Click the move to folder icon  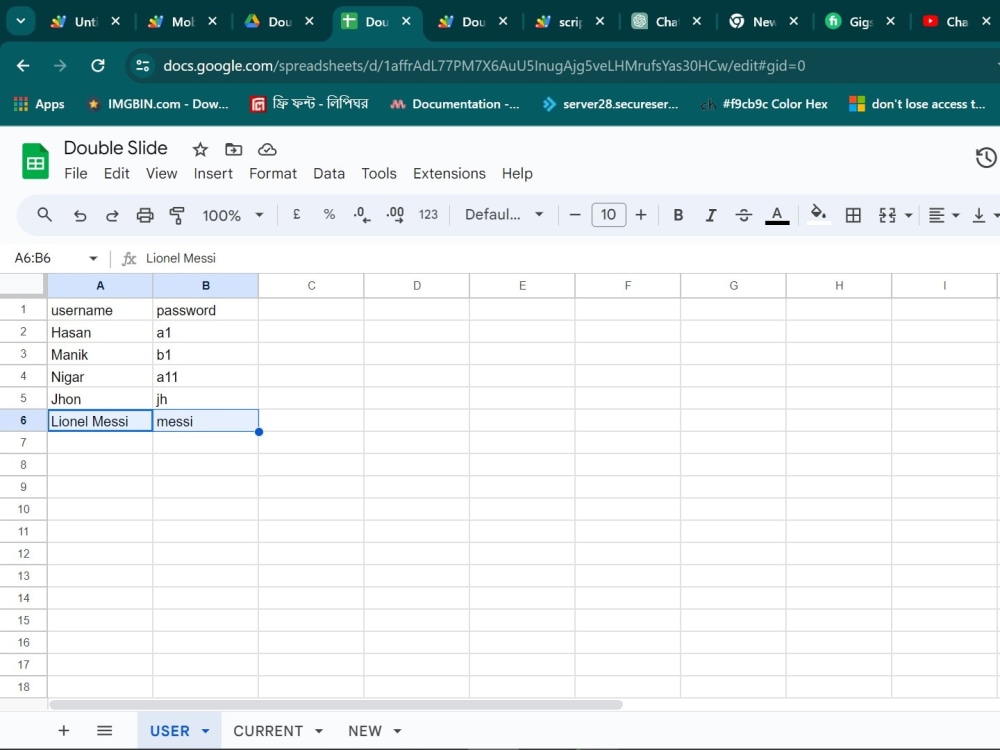tap(233, 149)
